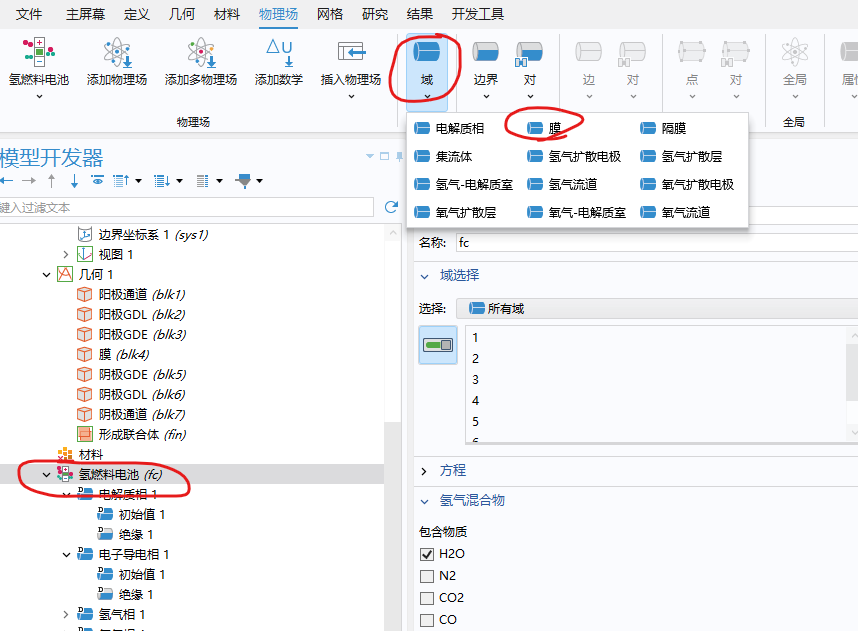Image resolution: width=858 pixels, height=631 pixels.
Task: Switch to the 材料 ribbon tab
Action: click(x=227, y=14)
